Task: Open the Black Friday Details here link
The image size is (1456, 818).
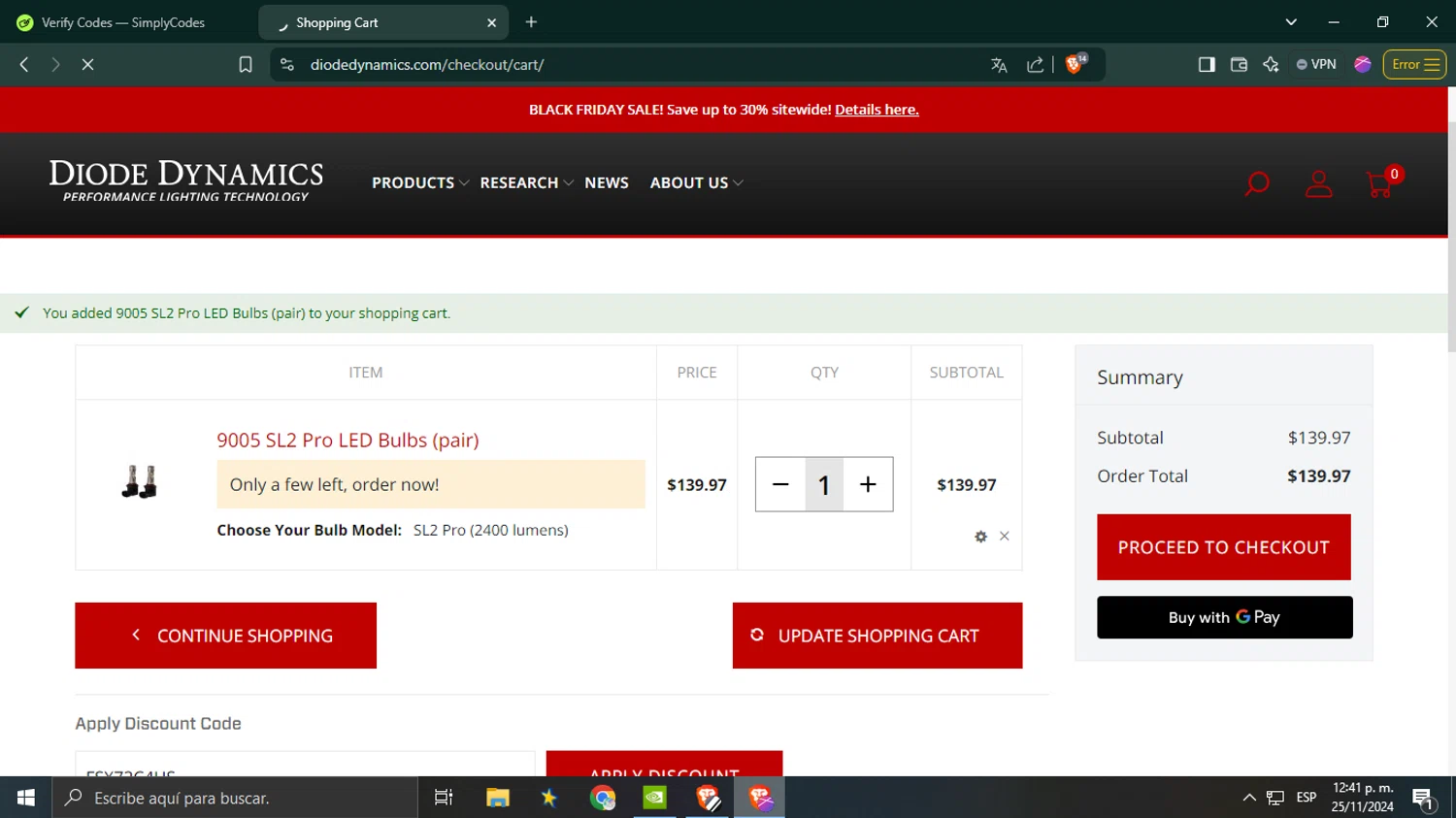Action: point(877,110)
